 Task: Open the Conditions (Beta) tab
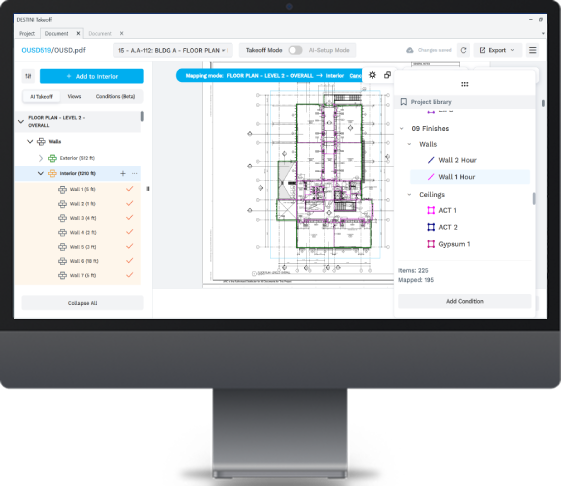click(115, 97)
